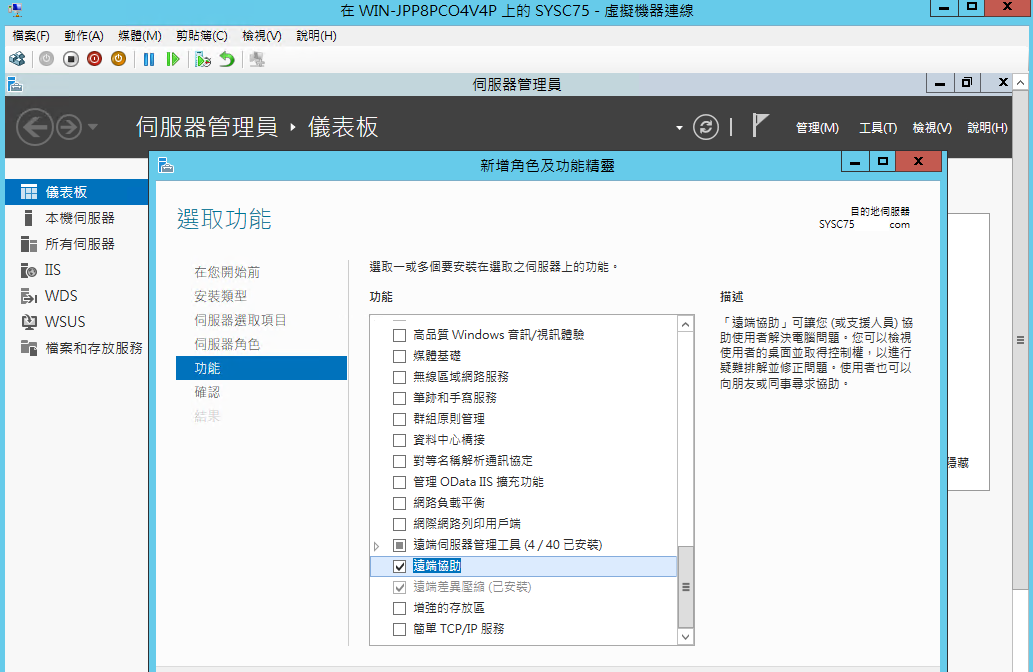Go to the 伺服器選取項目 wizard step
This screenshot has height=672, width=1033.
pos(240,320)
